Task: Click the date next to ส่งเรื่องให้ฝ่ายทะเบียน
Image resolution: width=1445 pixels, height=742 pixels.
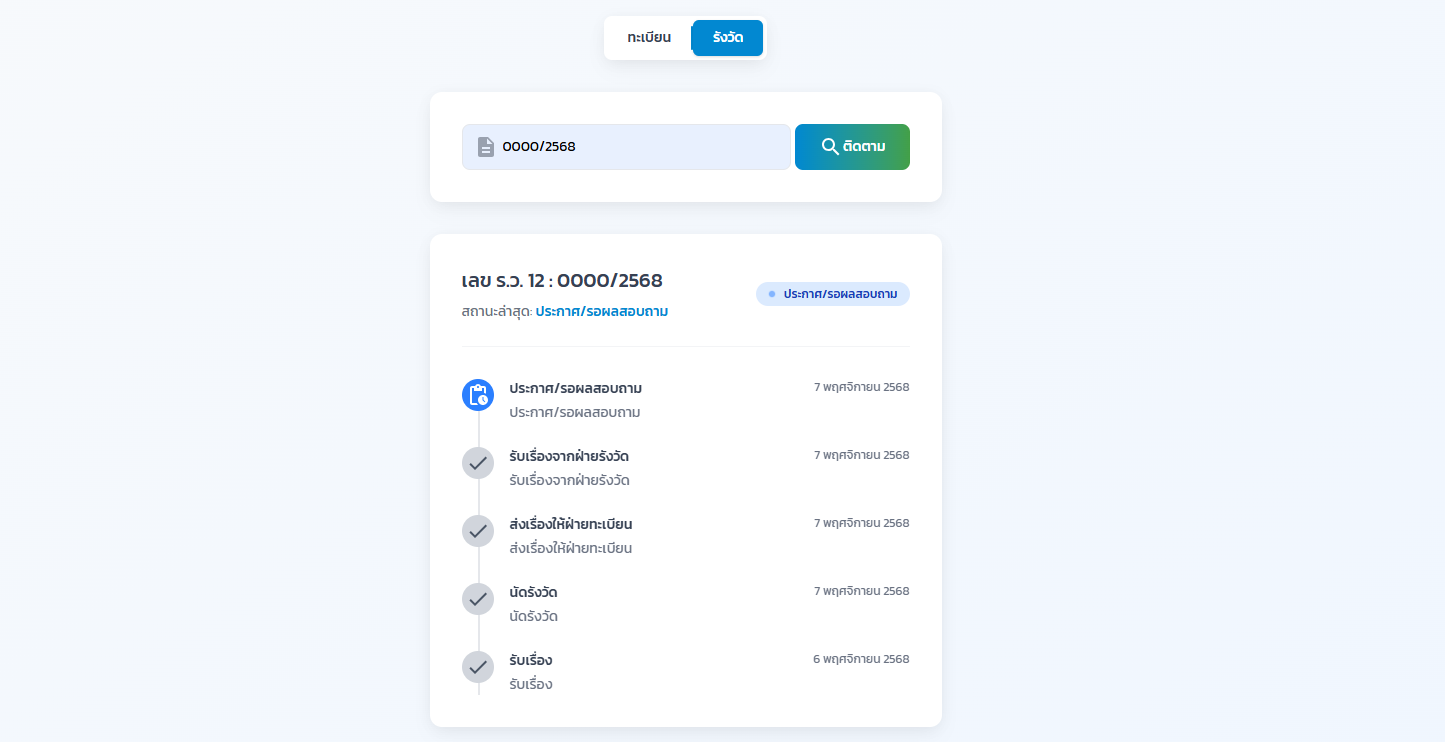Action: [861, 523]
